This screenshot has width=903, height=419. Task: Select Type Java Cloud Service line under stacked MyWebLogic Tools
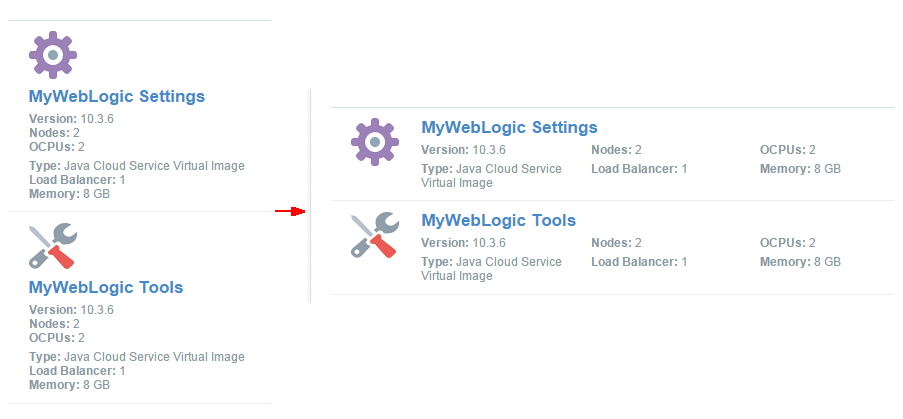(x=137, y=357)
